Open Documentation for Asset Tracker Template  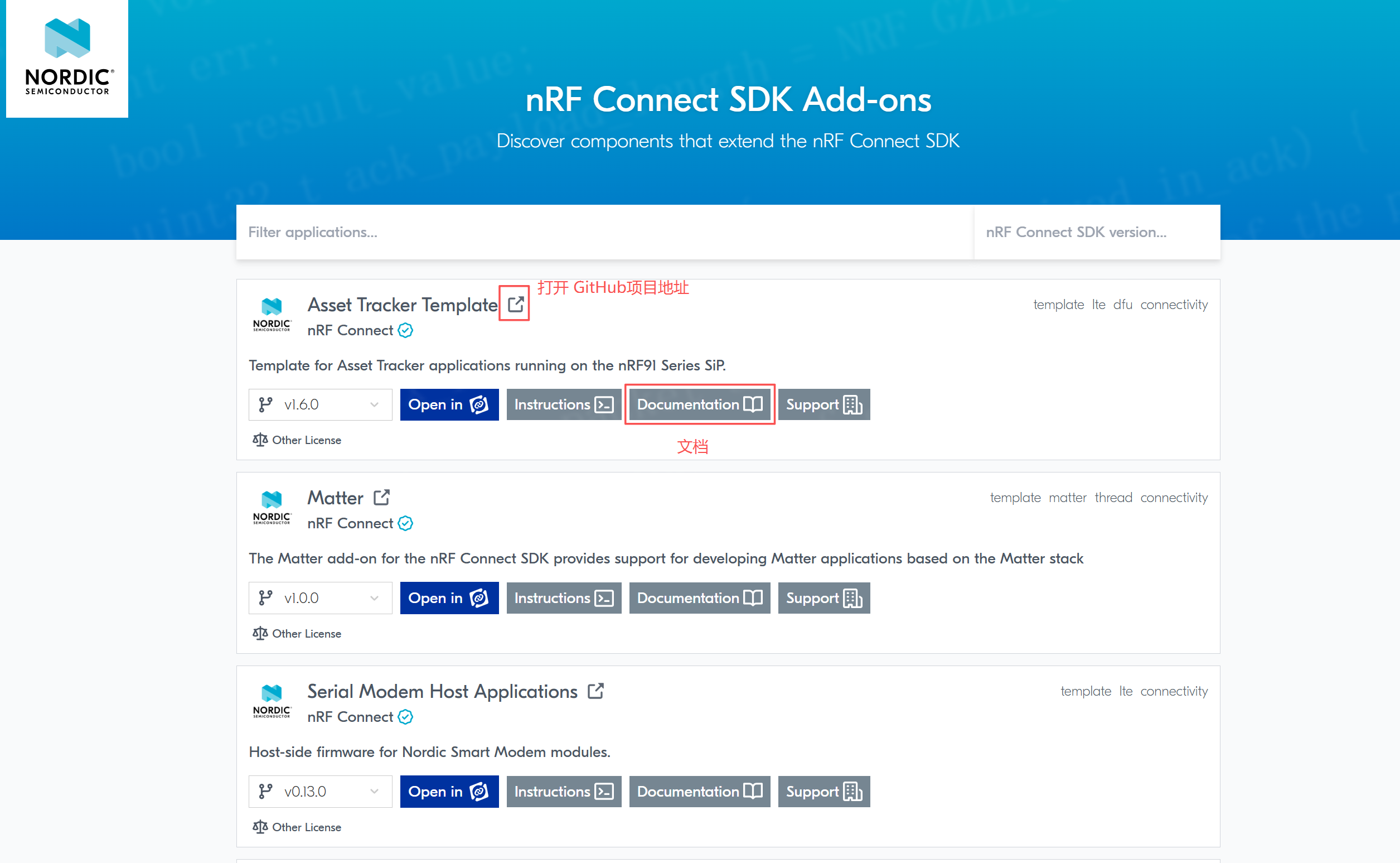tap(700, 404)
